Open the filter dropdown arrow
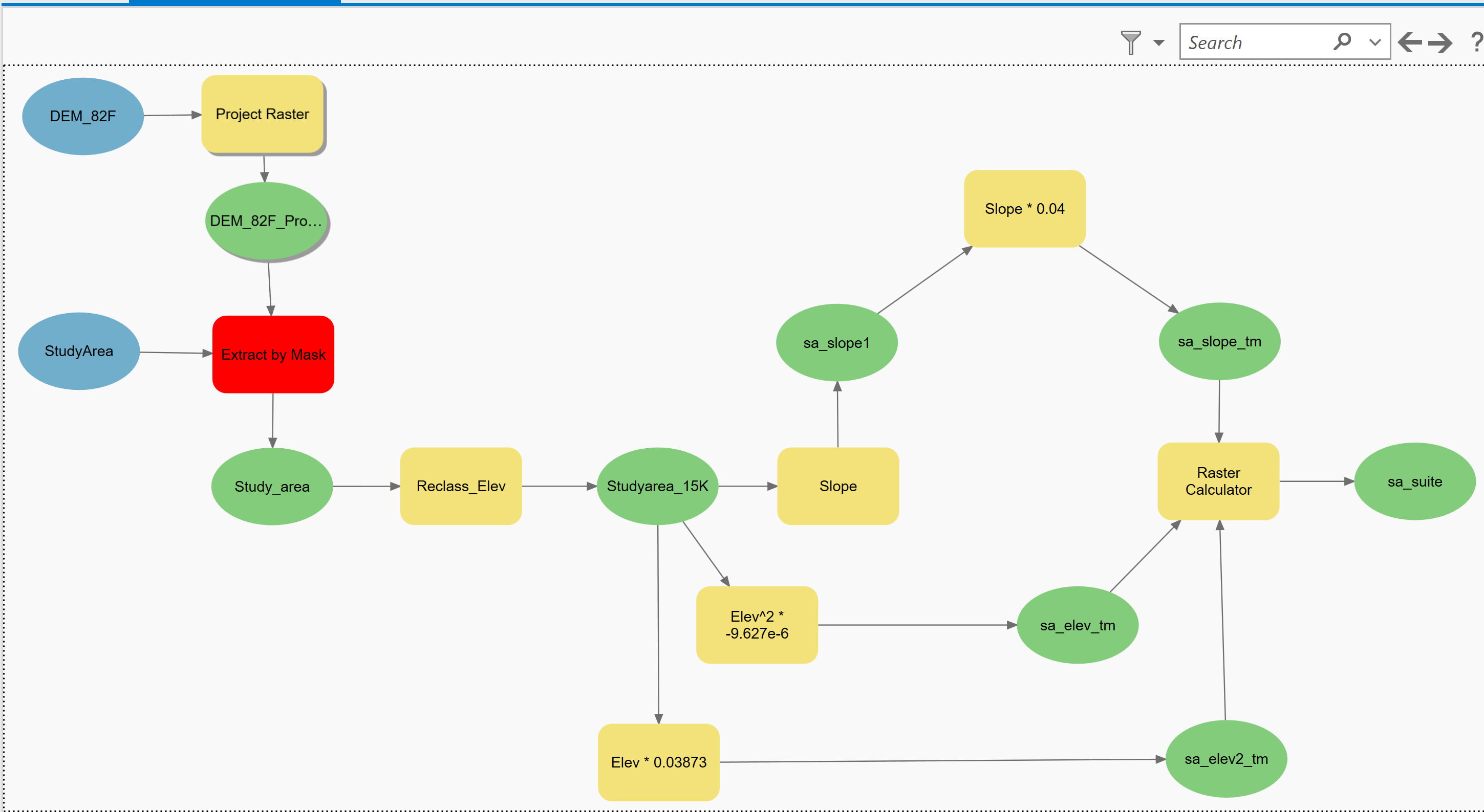 click(x=1158, y=42)
